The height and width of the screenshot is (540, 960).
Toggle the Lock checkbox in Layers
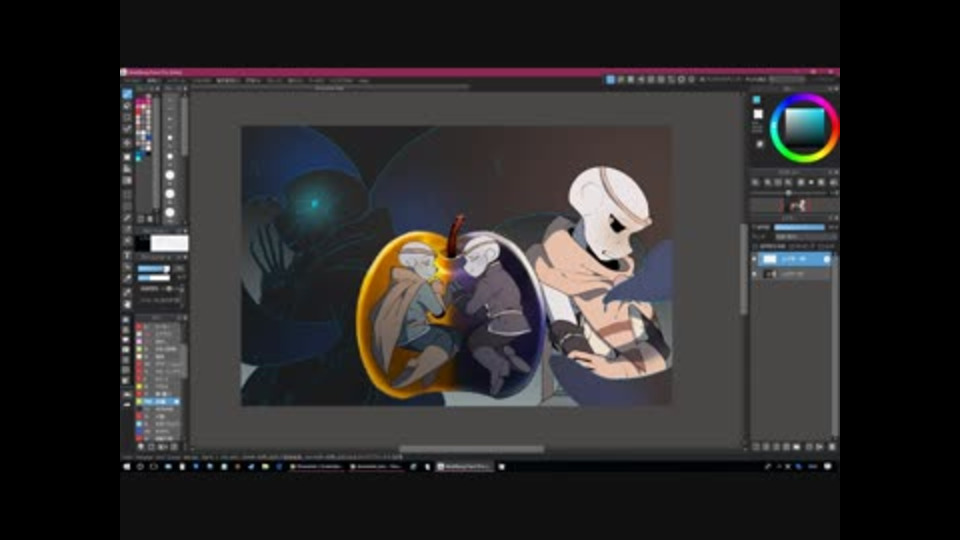[821, 246]
